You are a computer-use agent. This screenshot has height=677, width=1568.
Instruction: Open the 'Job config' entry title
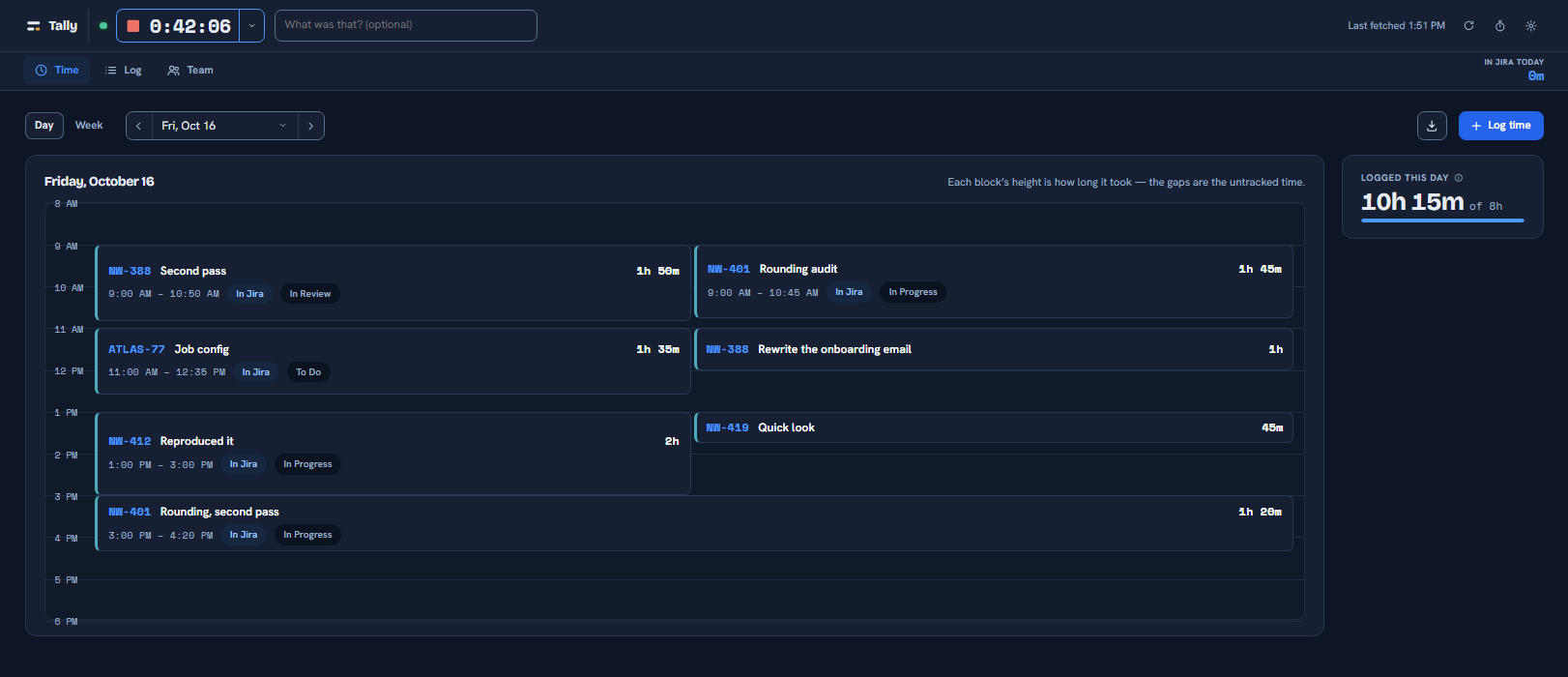[x=202, y=349]
